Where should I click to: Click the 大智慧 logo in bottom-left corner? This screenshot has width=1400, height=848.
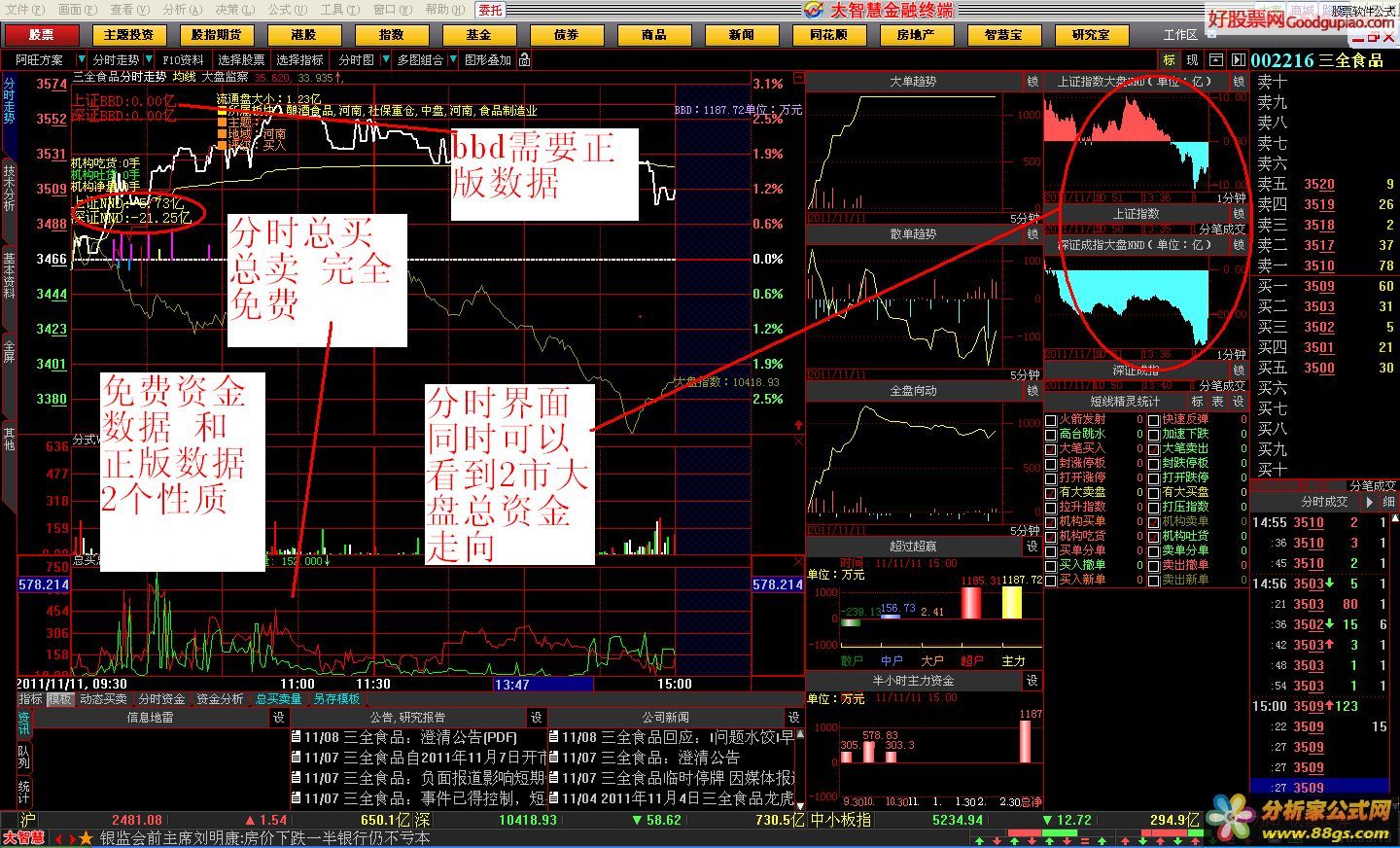23,838
